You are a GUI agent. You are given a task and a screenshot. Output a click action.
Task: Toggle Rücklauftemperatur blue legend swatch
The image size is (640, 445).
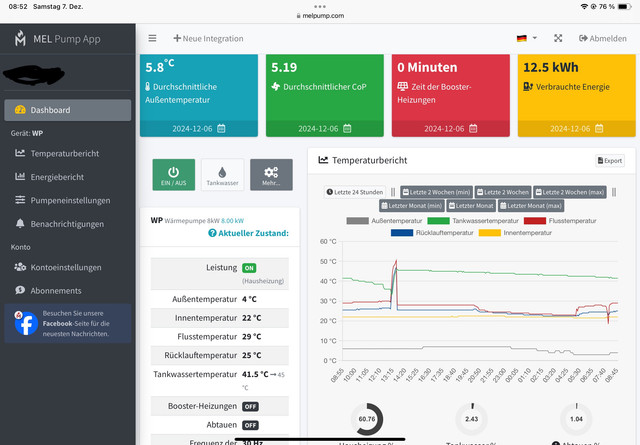pos(402,233)
